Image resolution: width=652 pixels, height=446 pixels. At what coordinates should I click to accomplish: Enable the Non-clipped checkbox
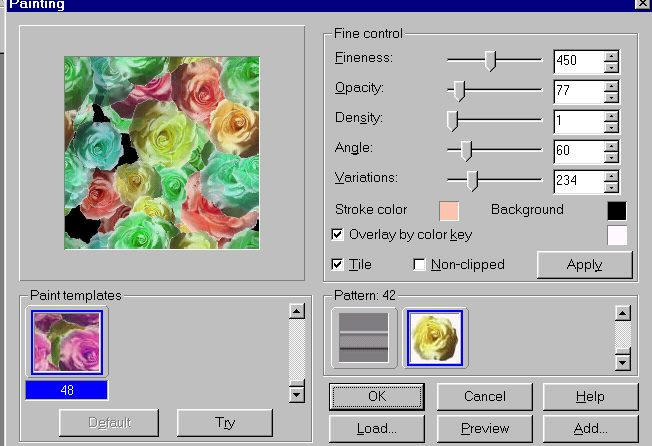[x=420, y=265]
